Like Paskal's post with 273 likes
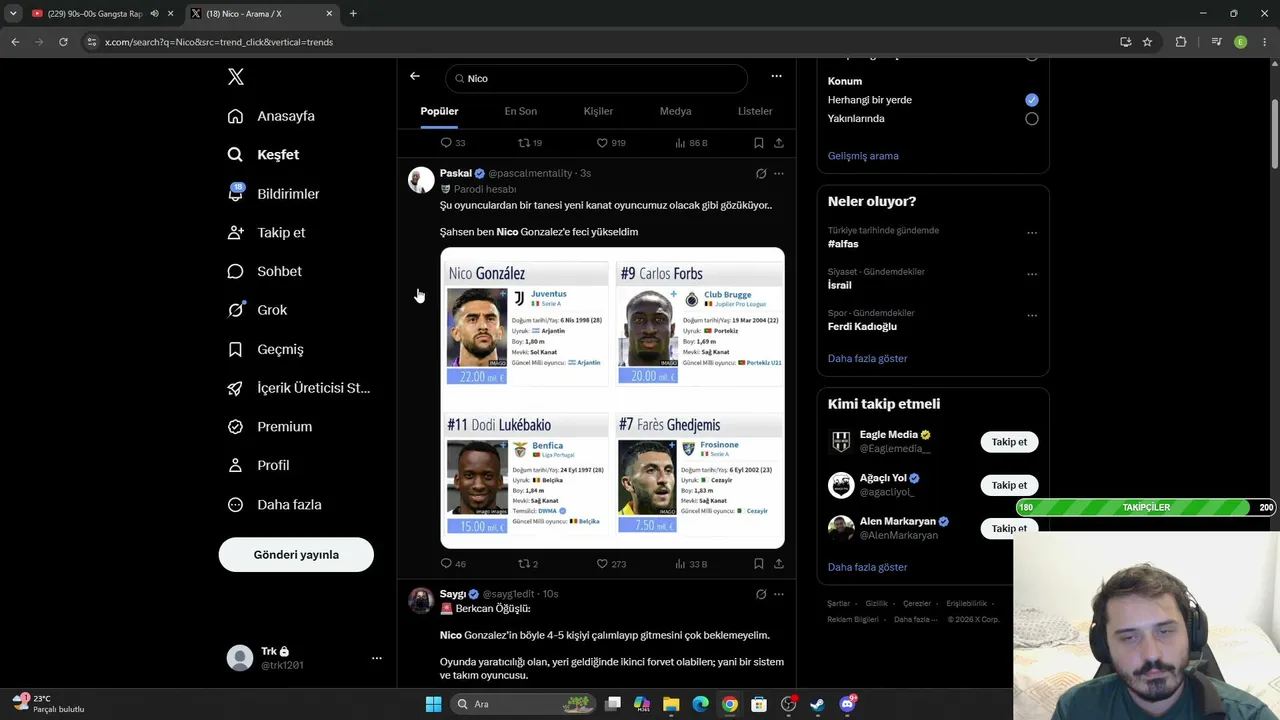 (611, 564)
